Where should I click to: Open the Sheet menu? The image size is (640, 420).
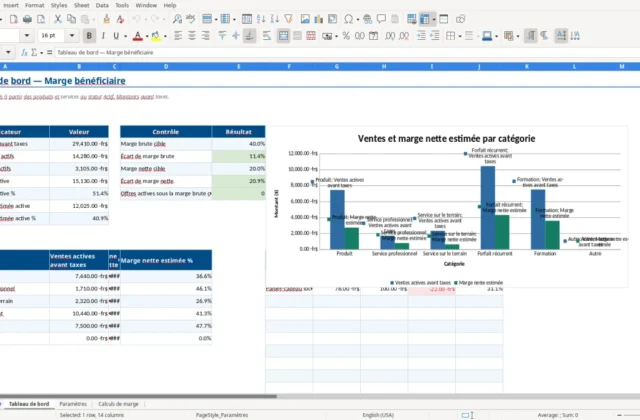tap(81, 5)
